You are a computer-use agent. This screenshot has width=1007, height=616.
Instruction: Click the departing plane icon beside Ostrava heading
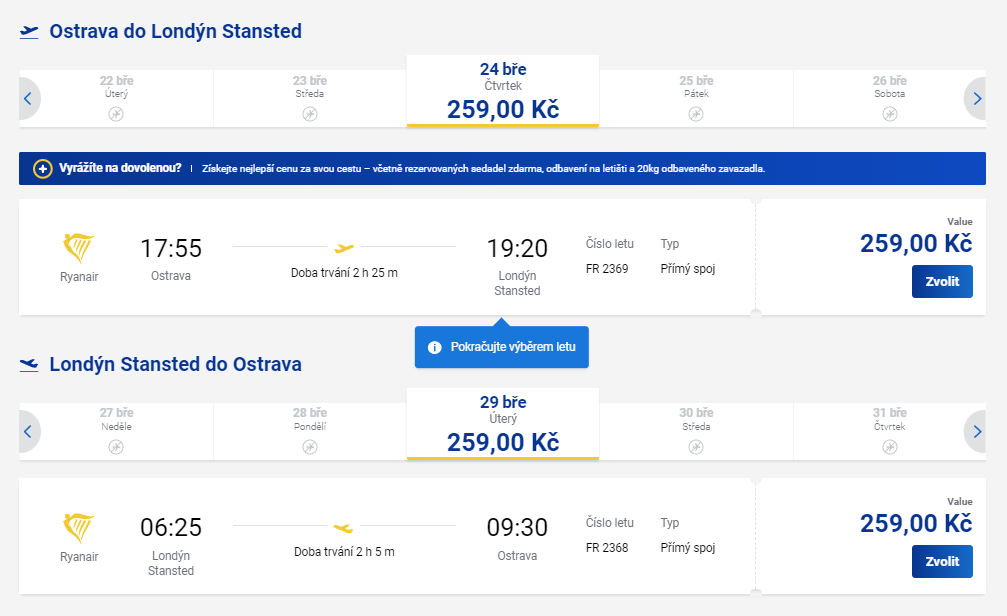(29, 31)
